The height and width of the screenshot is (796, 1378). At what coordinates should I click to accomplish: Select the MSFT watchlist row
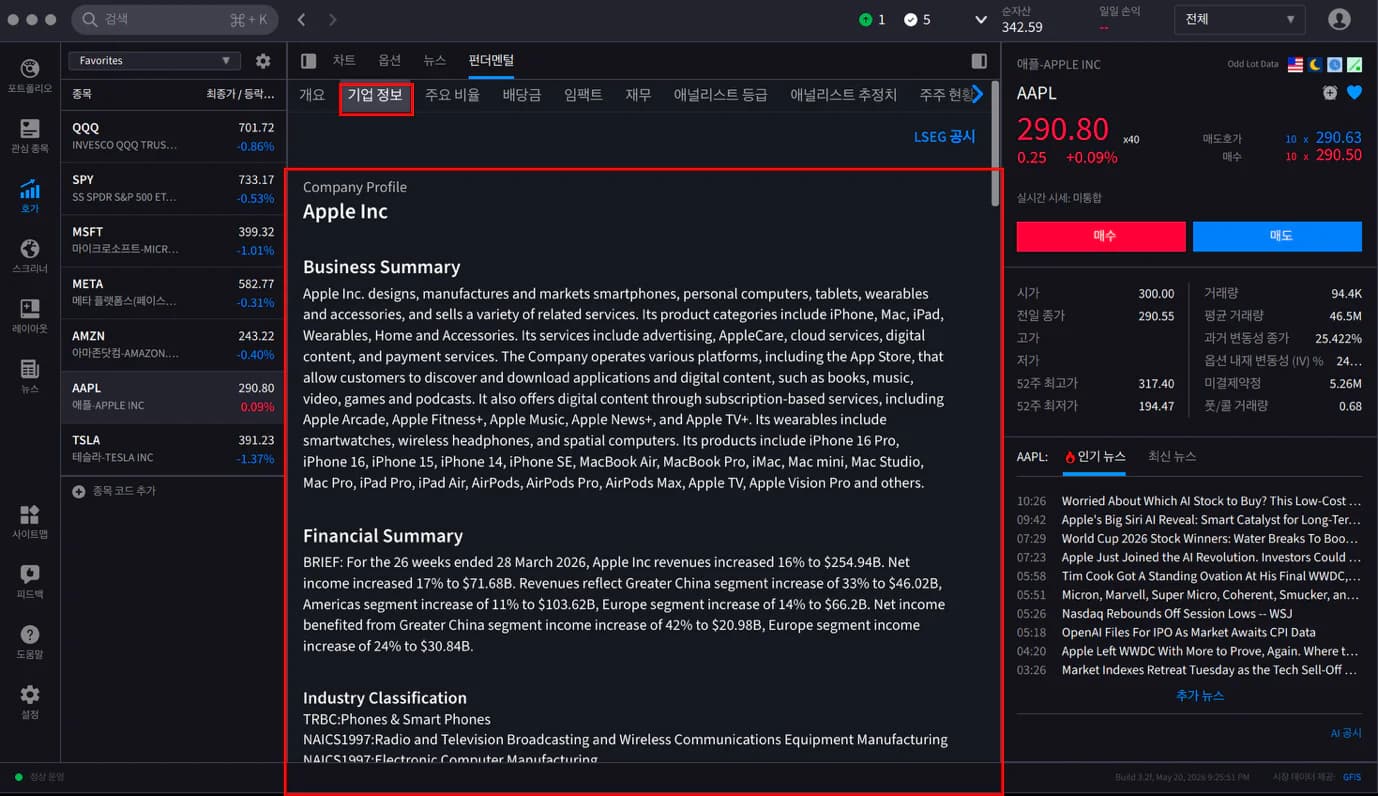click(173, 241)
